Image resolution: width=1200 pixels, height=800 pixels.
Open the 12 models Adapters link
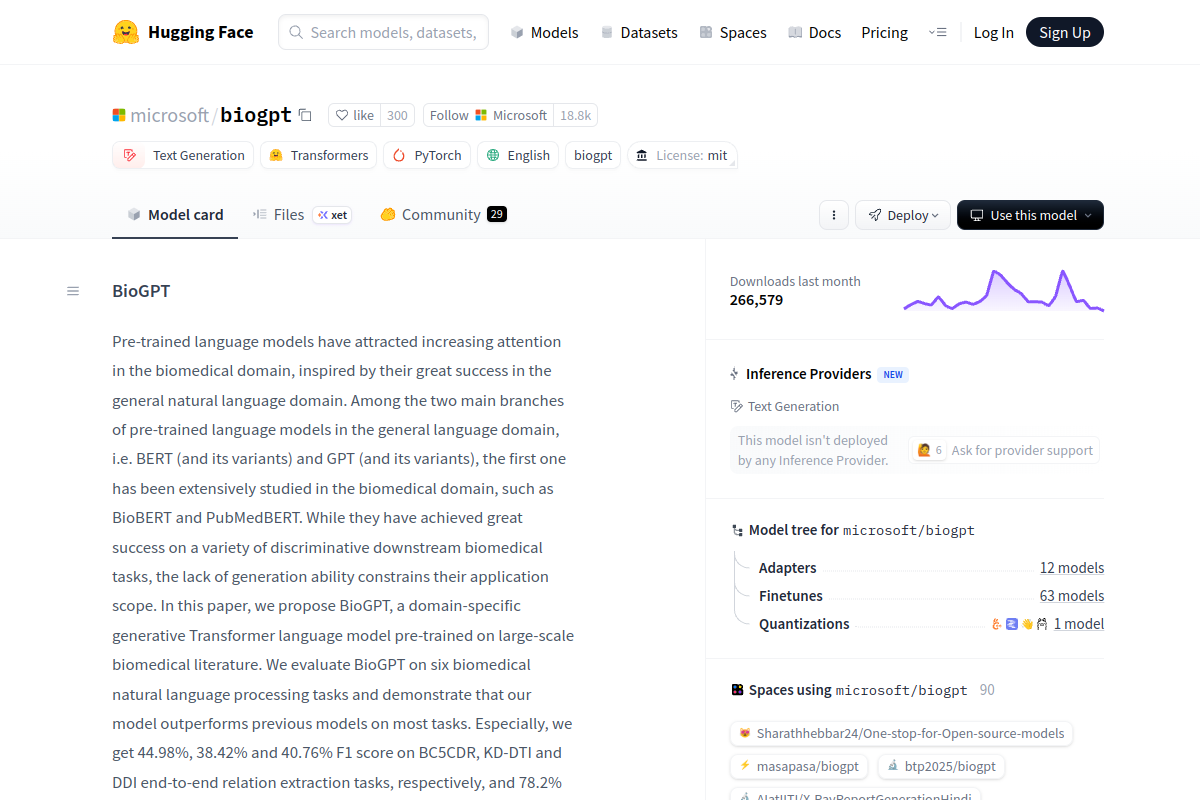(1071, 568)
